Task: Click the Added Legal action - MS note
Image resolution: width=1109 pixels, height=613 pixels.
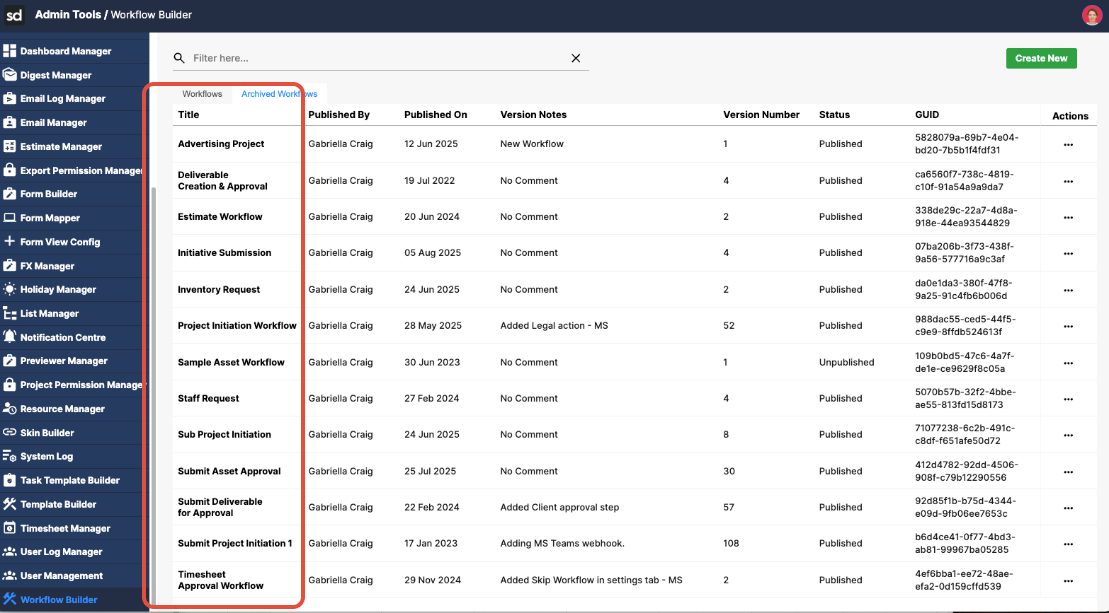Action: (x=554, y=325)
